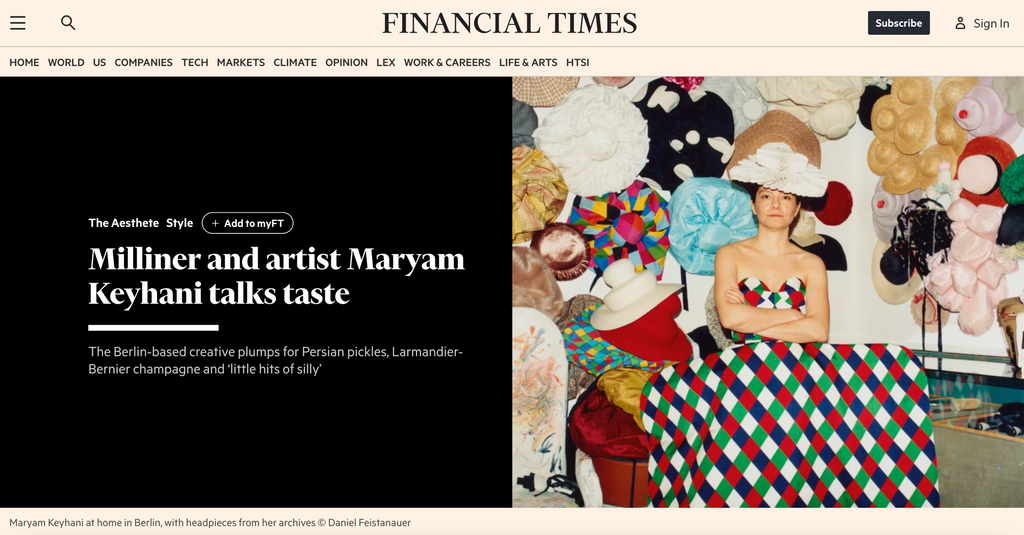Screen dimensions: 1024x535
Task: Click the search magnifier icon
Action: [x=68, y=23]
